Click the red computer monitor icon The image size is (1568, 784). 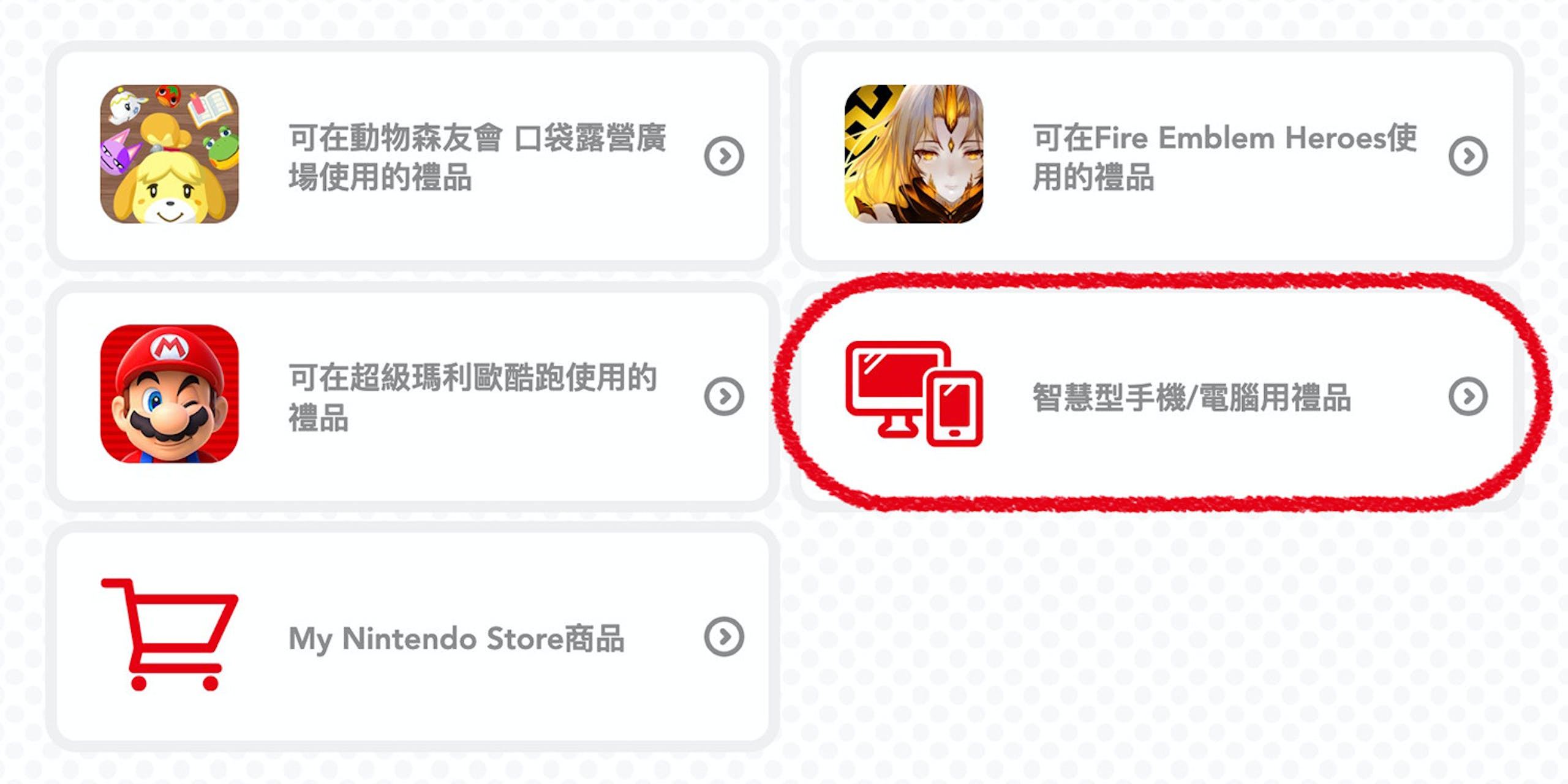click(x=895, y=387)
